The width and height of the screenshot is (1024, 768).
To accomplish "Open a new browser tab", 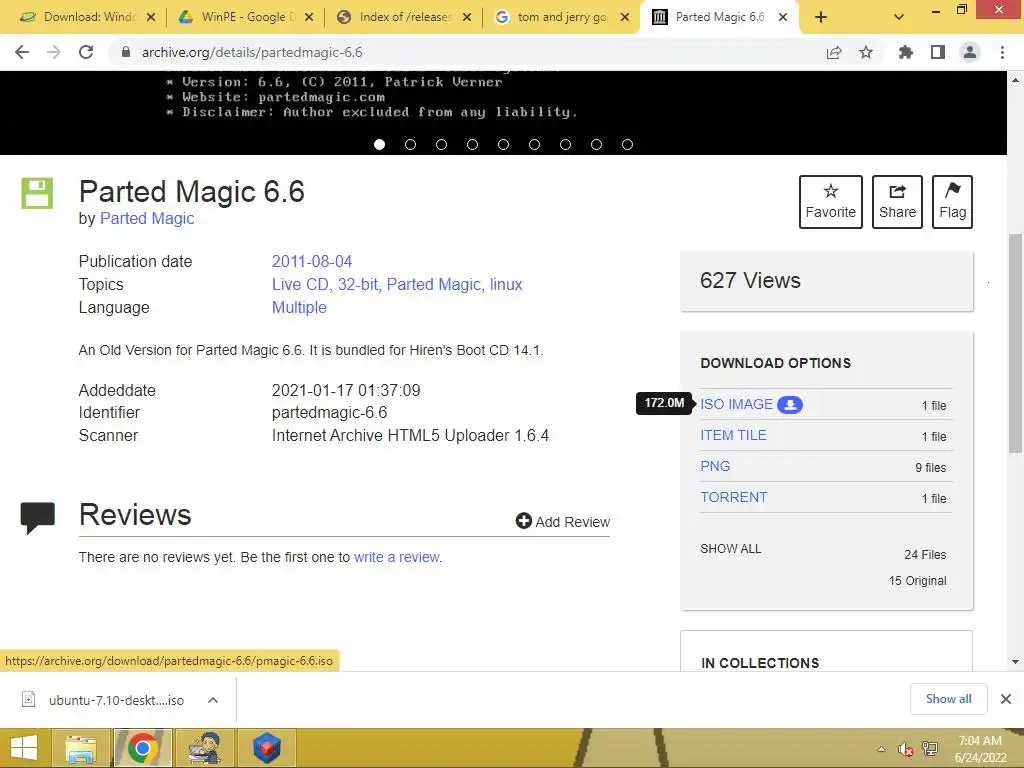I will 821,18.
